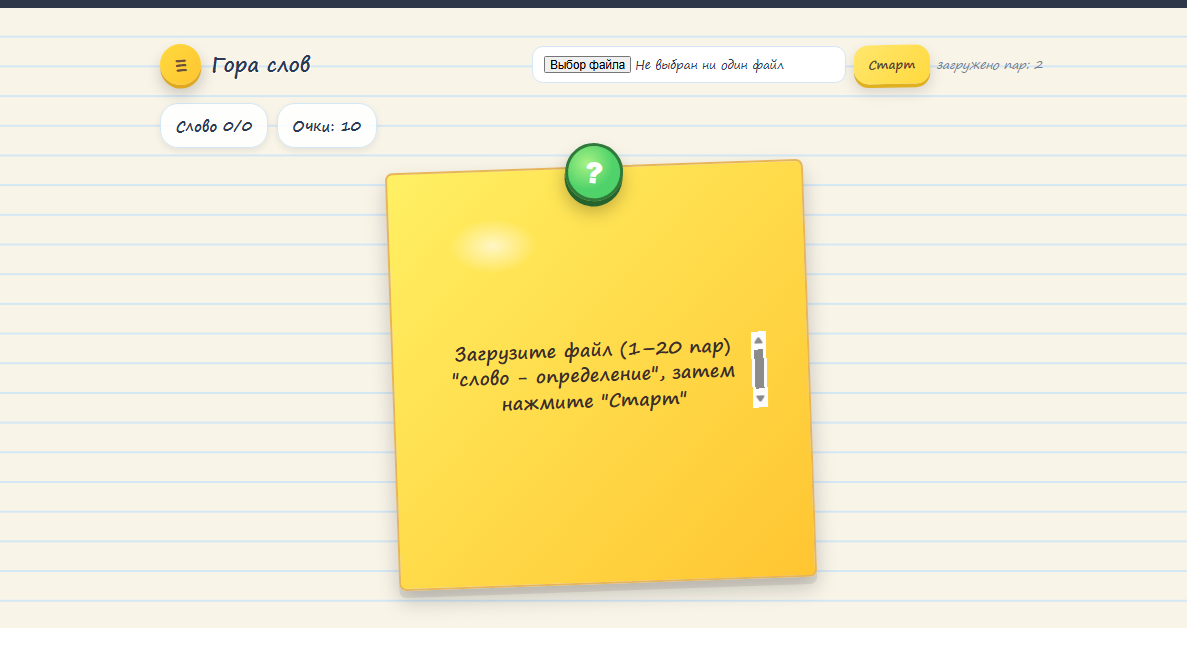Click the загружено пар: 2 status label
This screenshot has width=1187, height=648.
pos(989,65)
